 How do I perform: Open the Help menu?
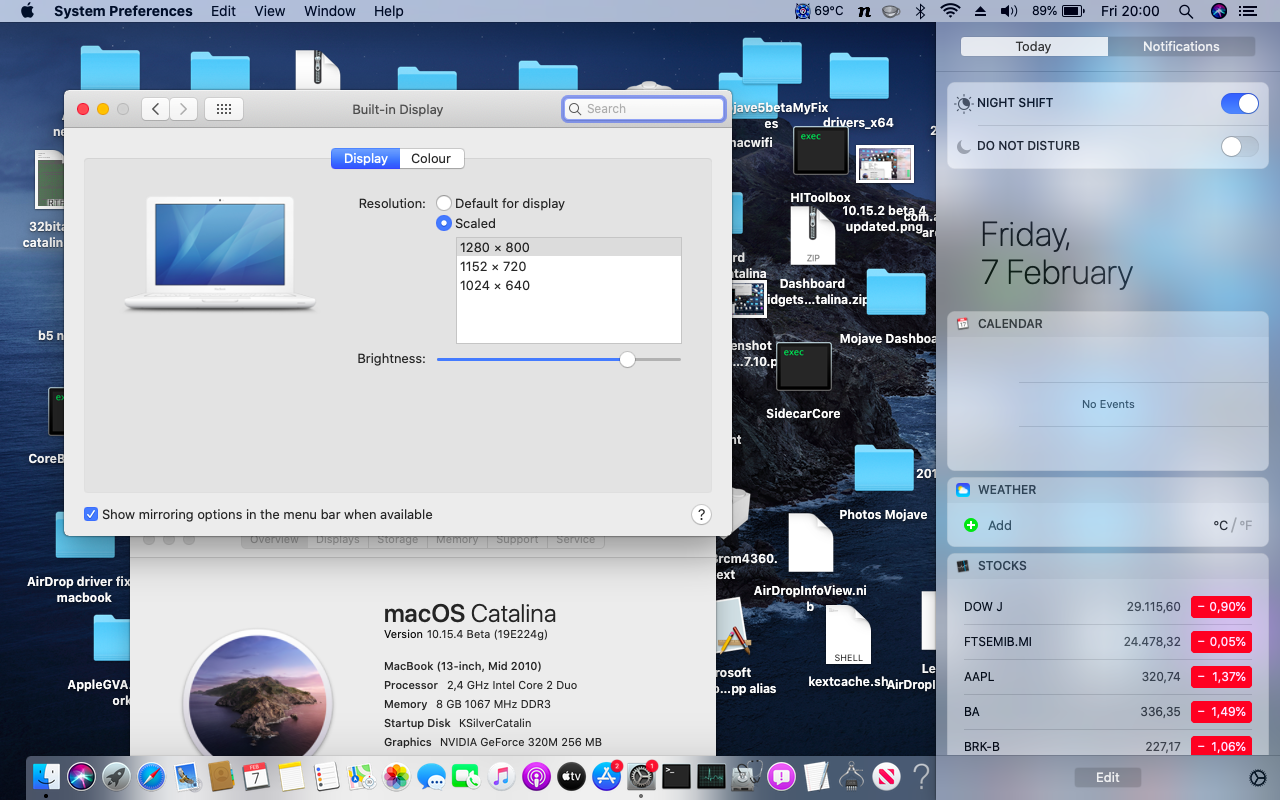389,11
